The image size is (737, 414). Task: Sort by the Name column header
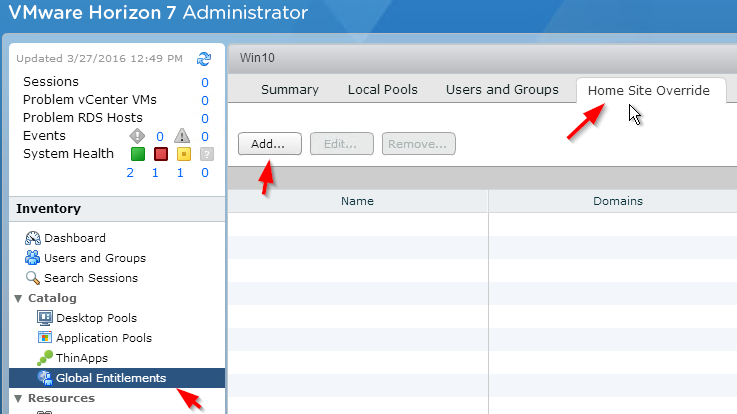pos(358,201)
